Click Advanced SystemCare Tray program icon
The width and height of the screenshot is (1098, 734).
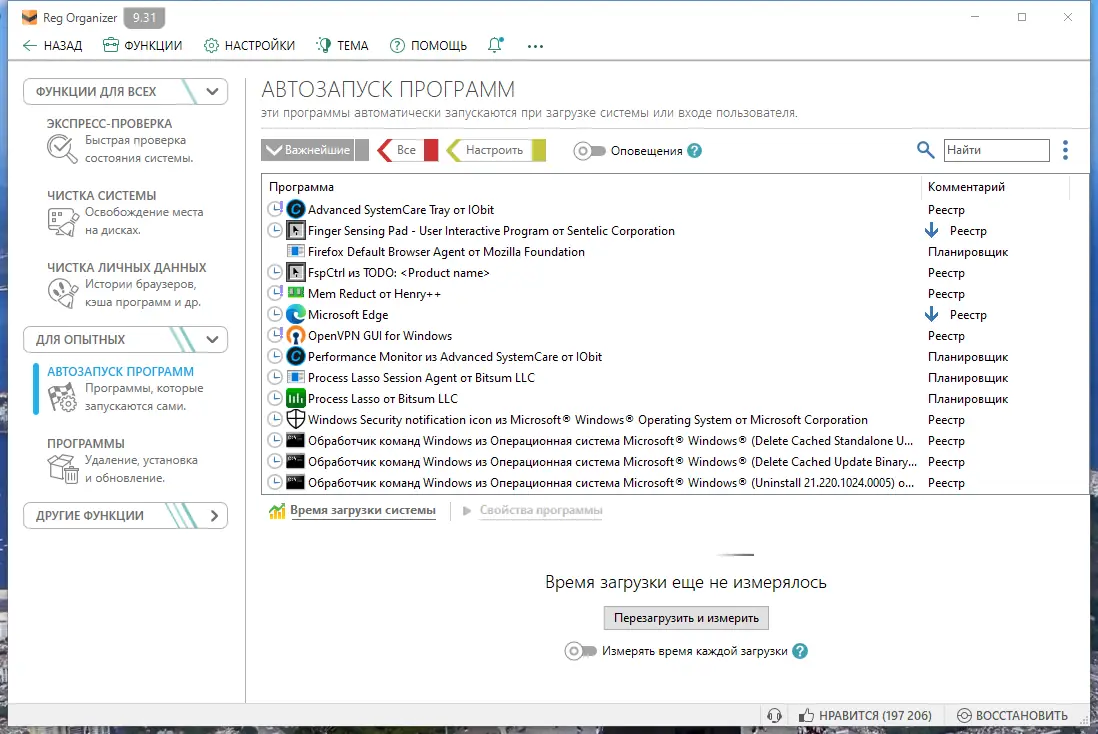[x=296, y=209]
